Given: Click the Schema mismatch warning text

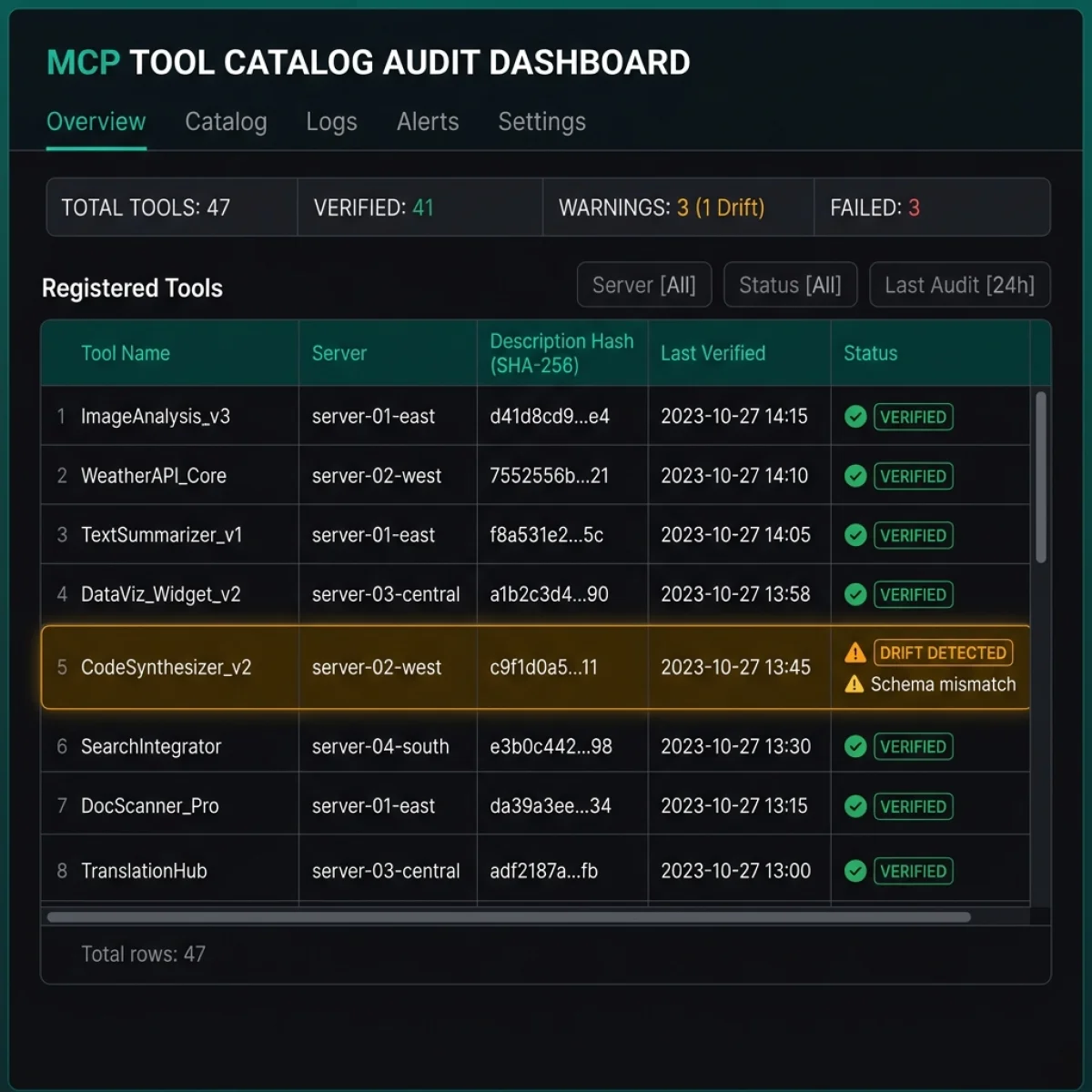Looking at the screenshot, I should (x=944, y=684).
